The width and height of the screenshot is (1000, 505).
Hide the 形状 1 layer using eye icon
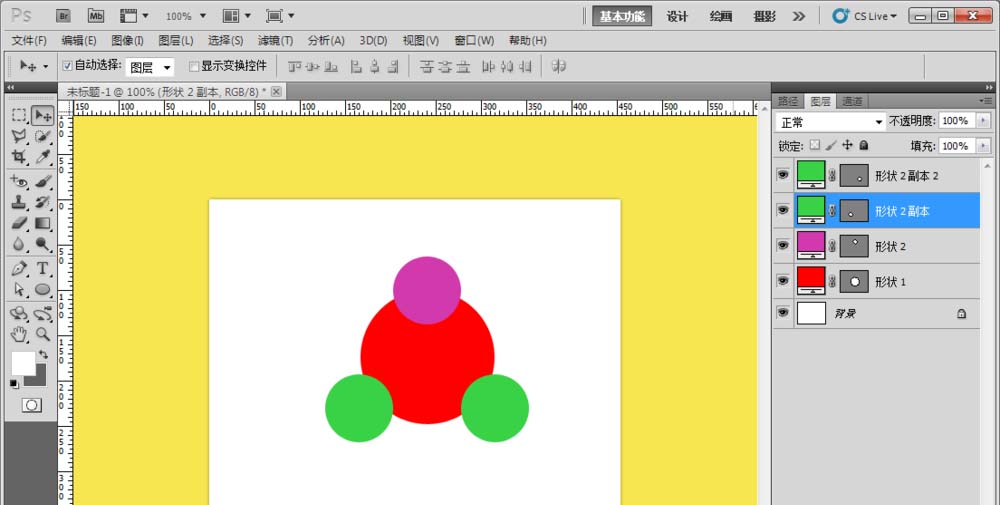782,281
